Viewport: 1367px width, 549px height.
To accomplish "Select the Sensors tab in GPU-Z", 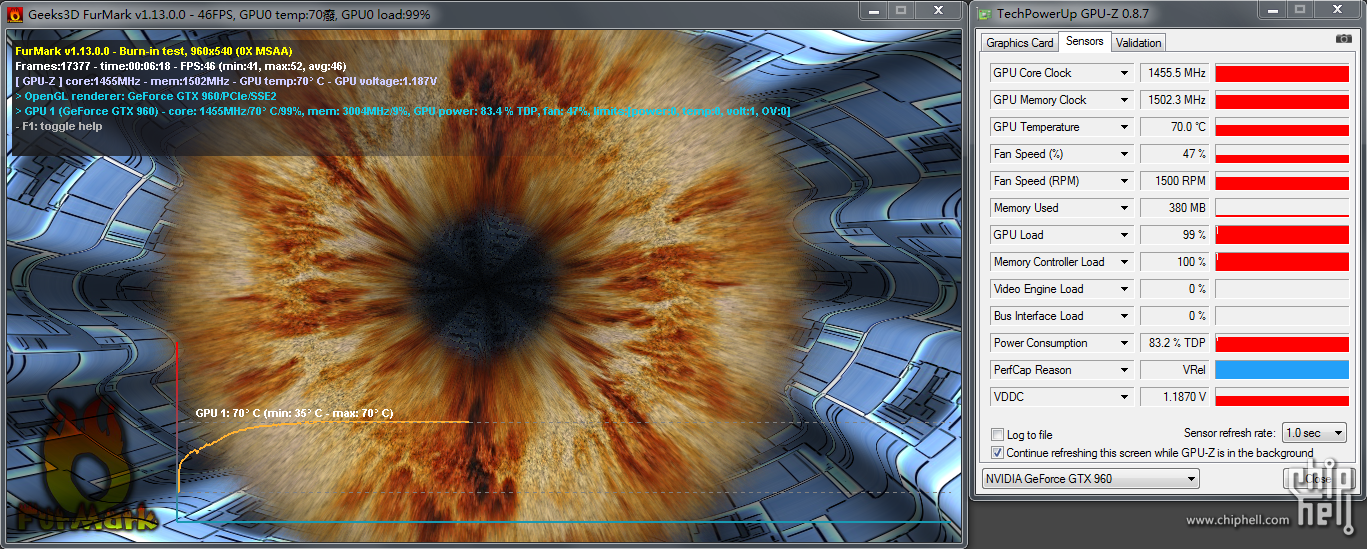I will tap(1084, 41).
